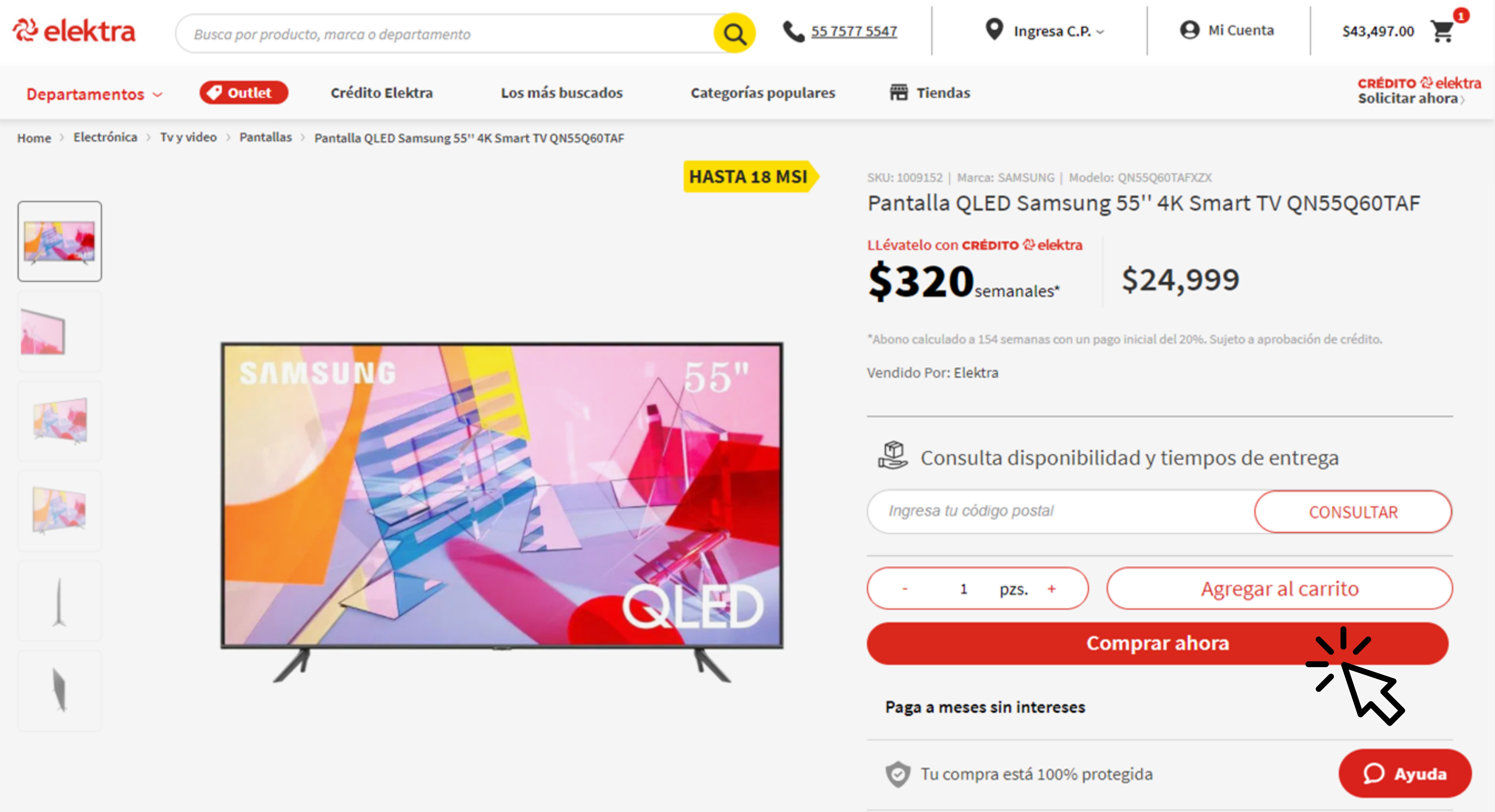This screenshot has height=812, width=1495.
Task: Expand the Ingresa C.P. dropdown
Action: (1059, 31)
